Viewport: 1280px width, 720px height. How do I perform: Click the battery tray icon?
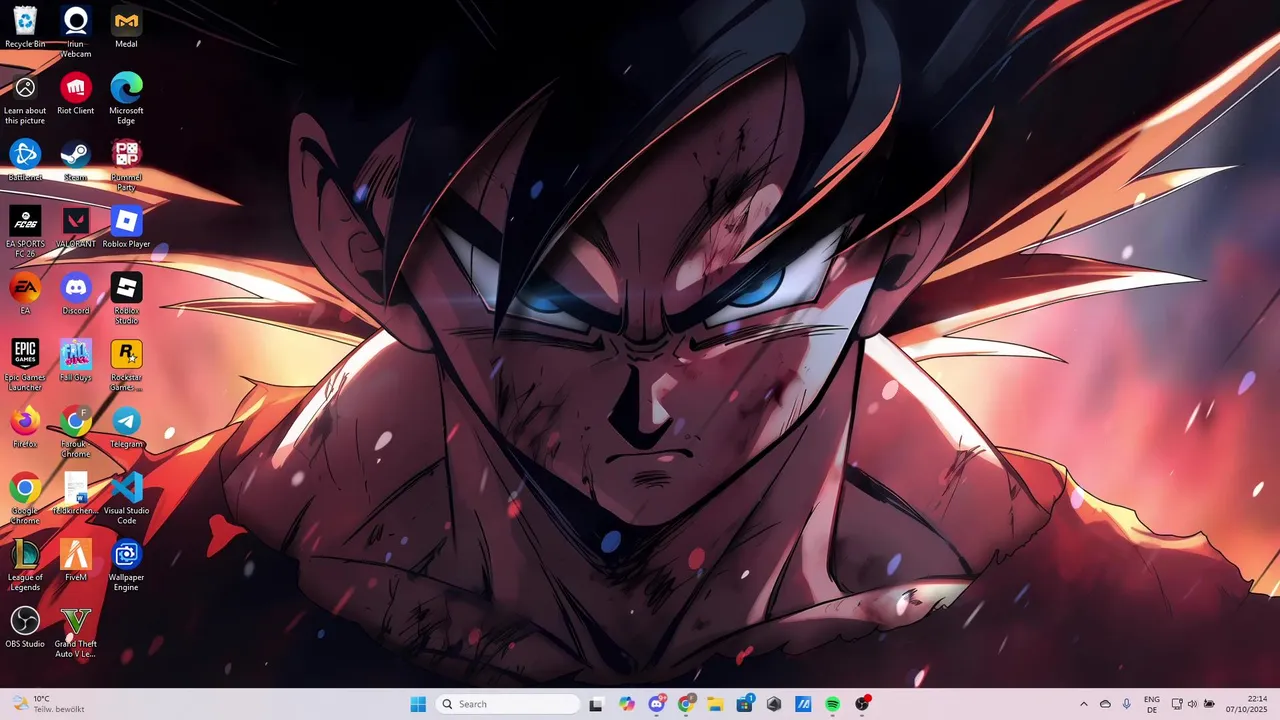1209,704
